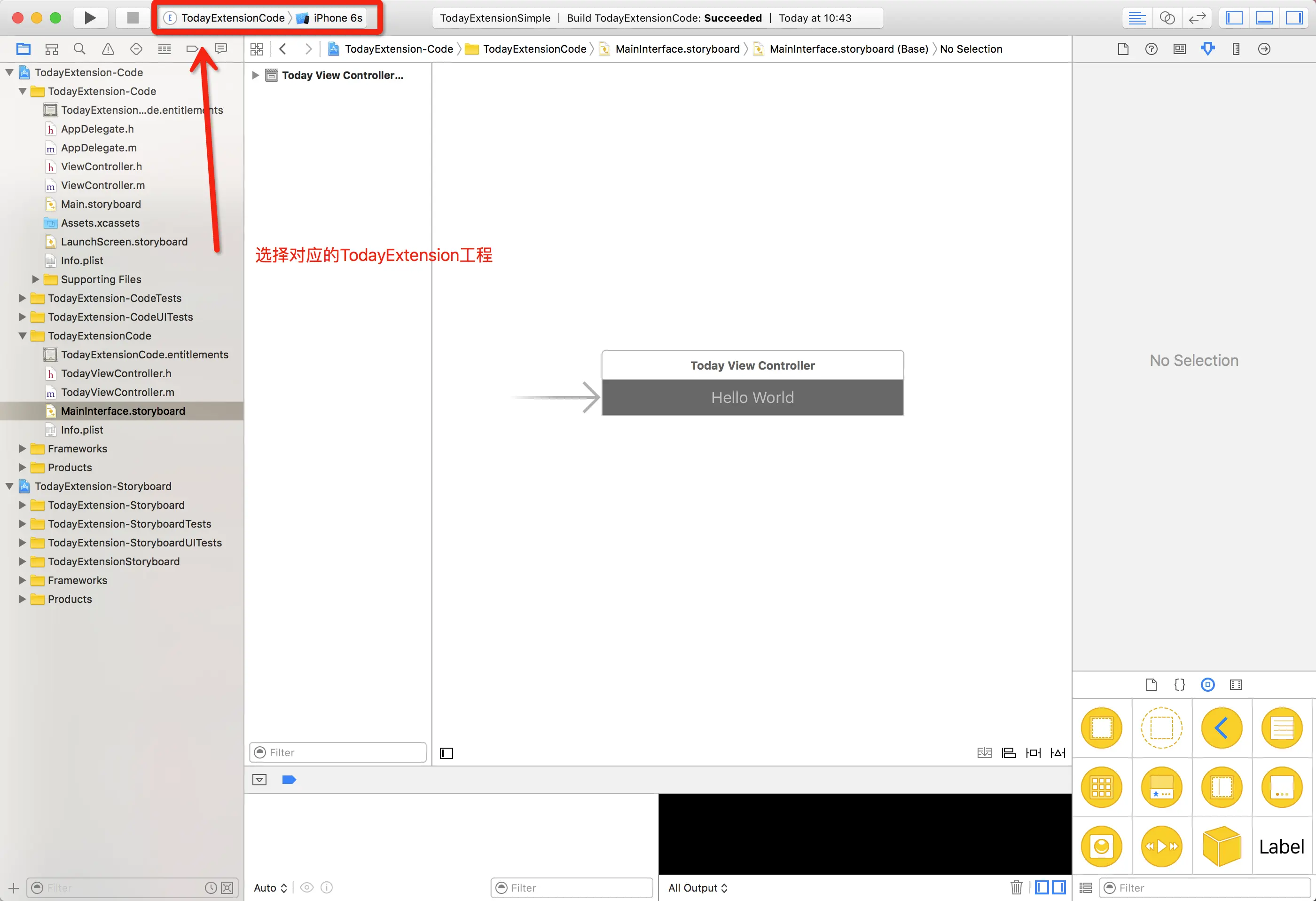Image resolution: width=1316 pixels, height=901 pixels.
Task: Click the Run (play) button
Action: click(90, 17)
